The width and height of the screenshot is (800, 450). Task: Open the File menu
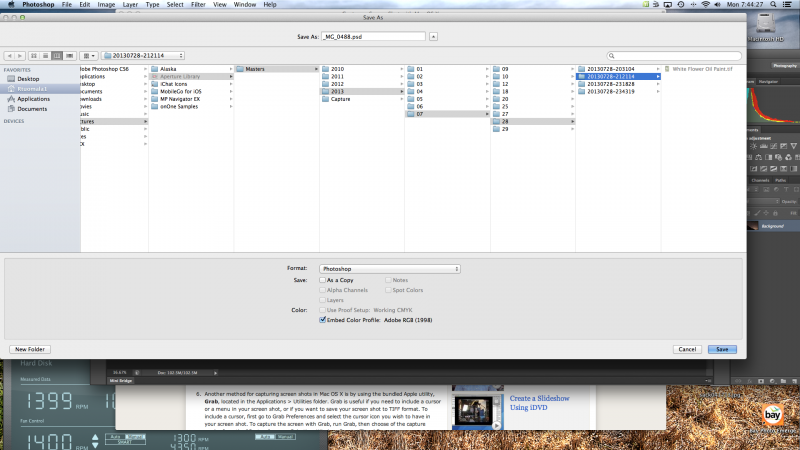pos(67,5)
